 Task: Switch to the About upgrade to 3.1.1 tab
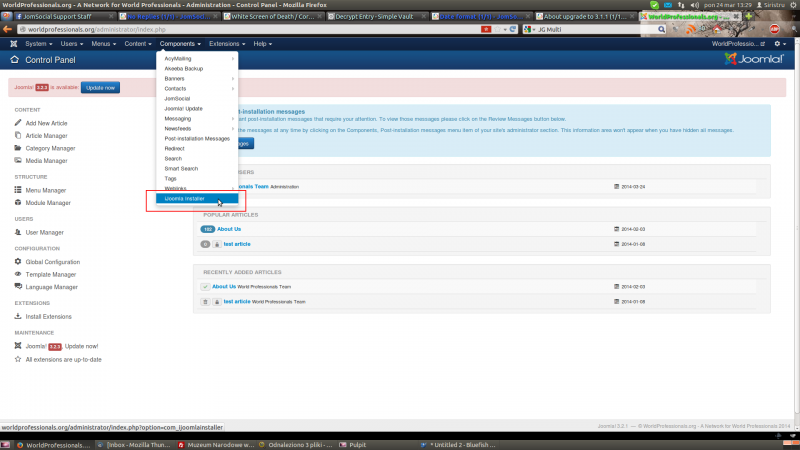[585, 16]
